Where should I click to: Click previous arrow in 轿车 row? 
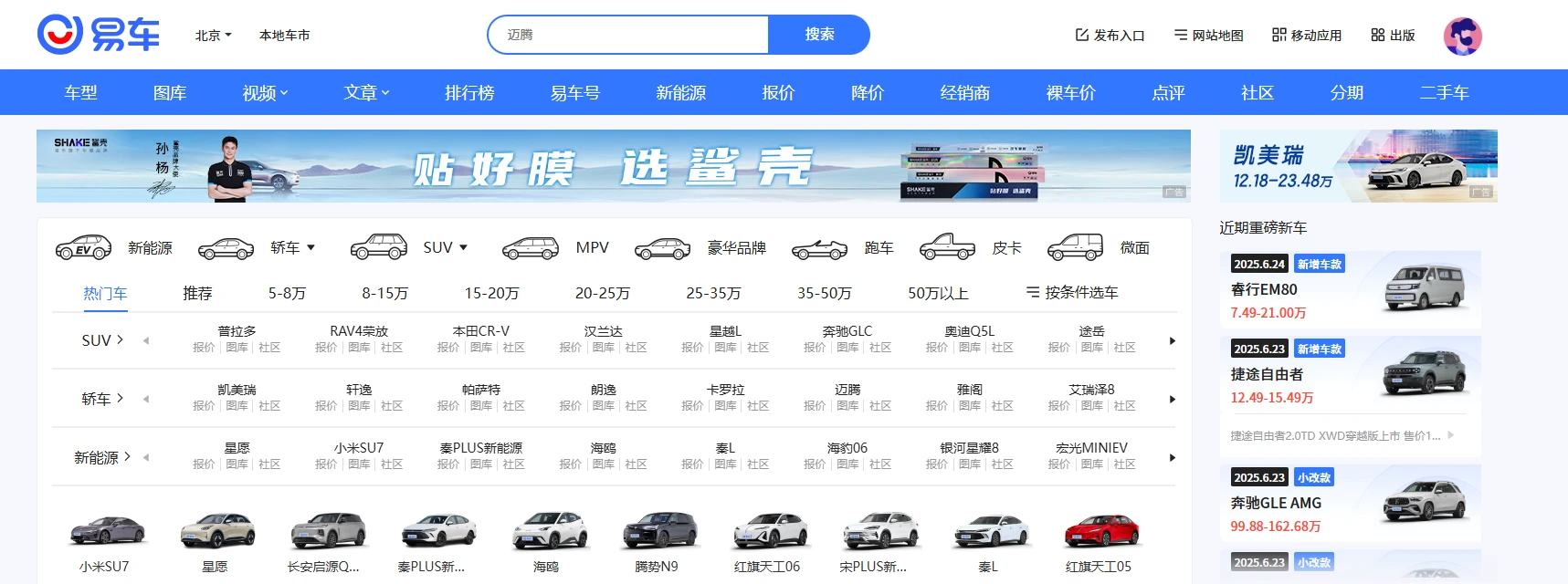(146, 399)
